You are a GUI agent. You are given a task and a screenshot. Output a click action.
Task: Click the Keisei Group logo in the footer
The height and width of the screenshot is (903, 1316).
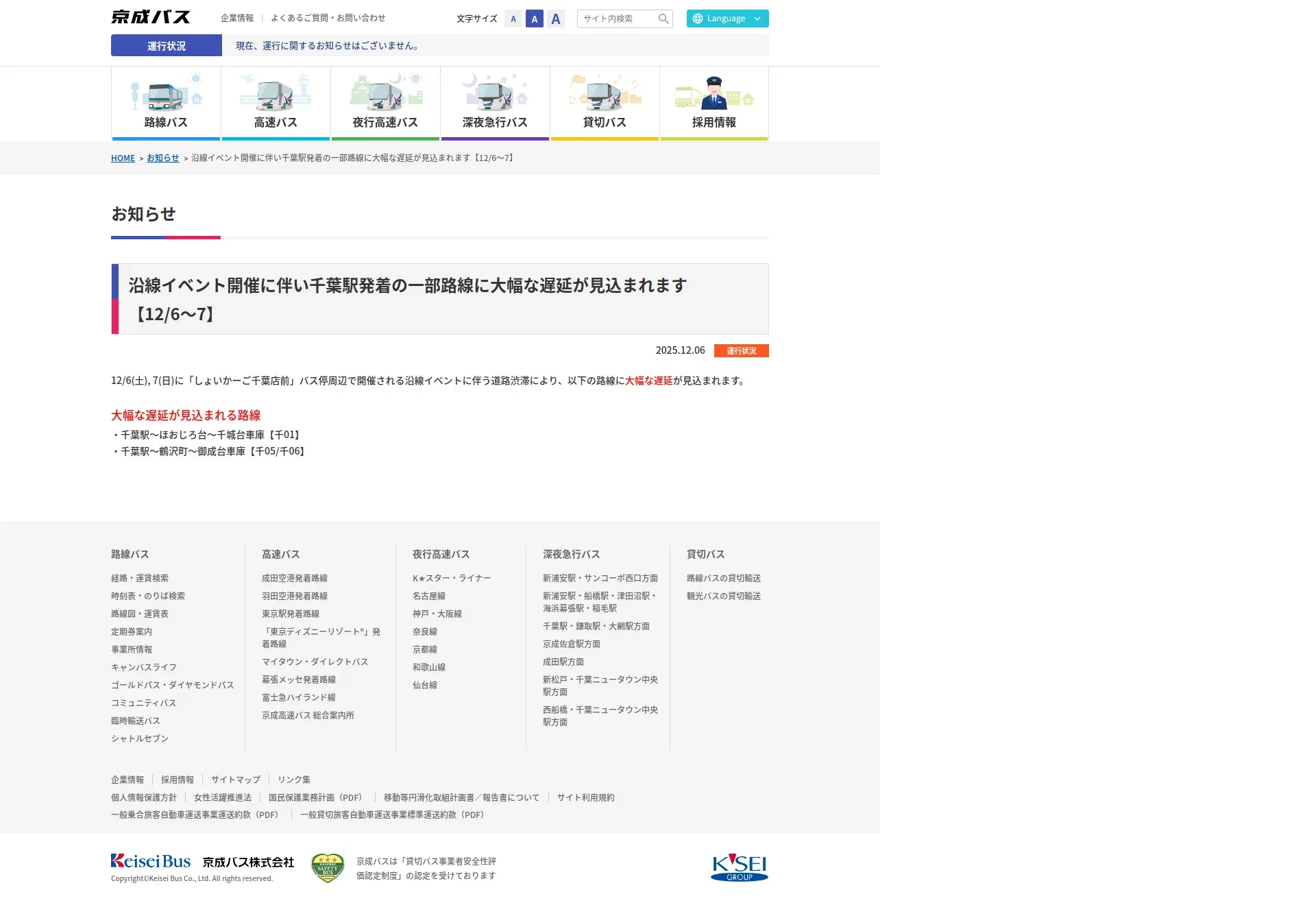(x=739, y=867)
